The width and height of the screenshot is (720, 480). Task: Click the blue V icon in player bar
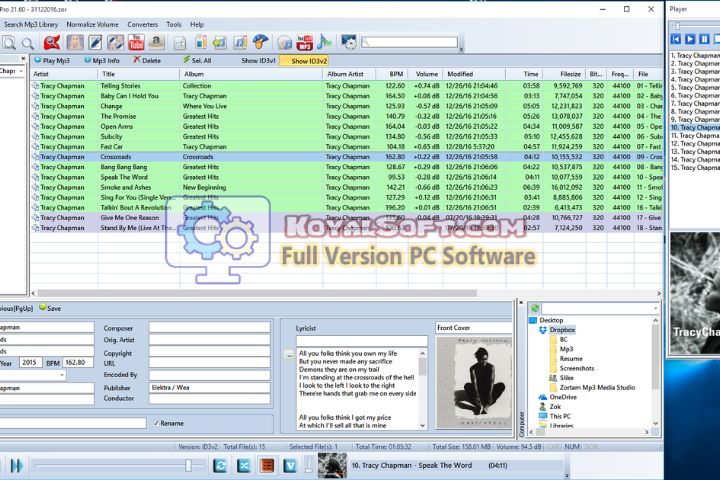click(x=290, y=466)
